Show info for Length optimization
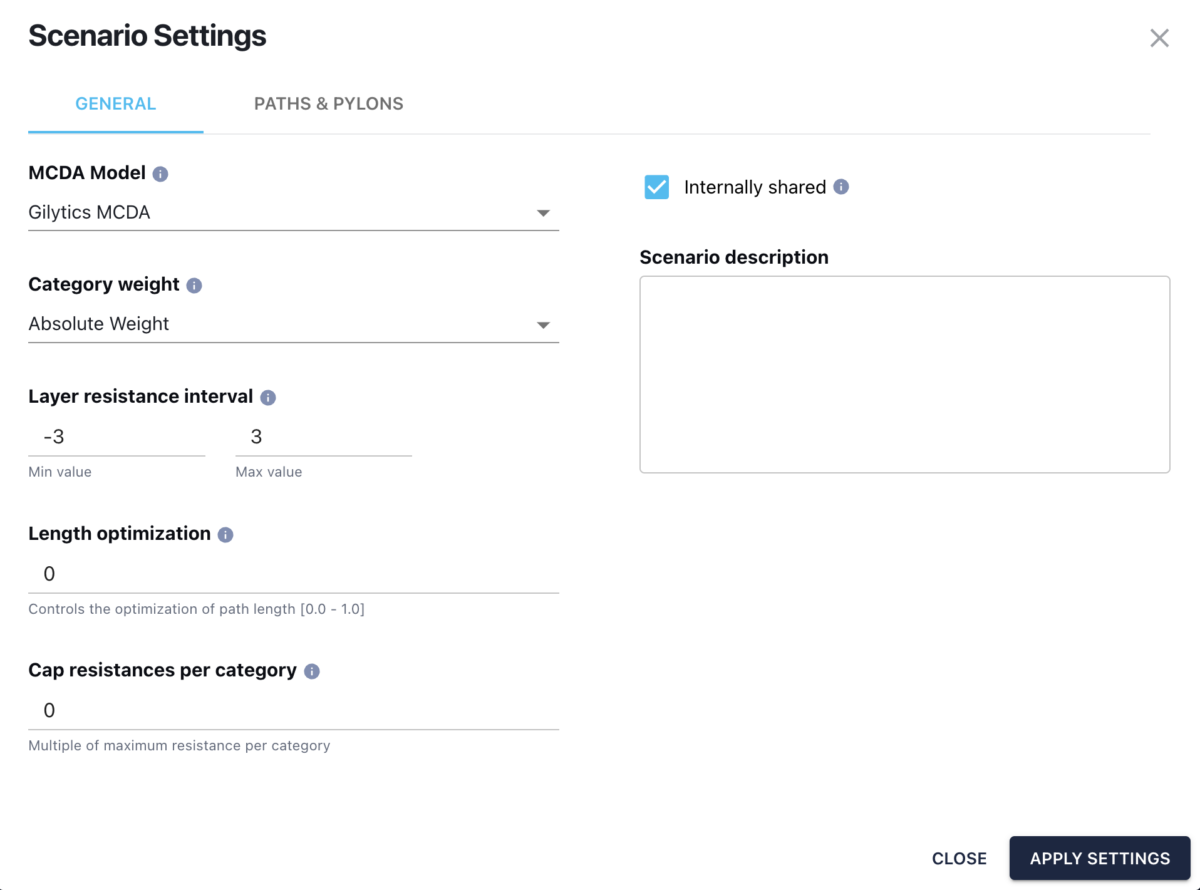This screenshot has width=1200, height=890. tap(225, 535)
